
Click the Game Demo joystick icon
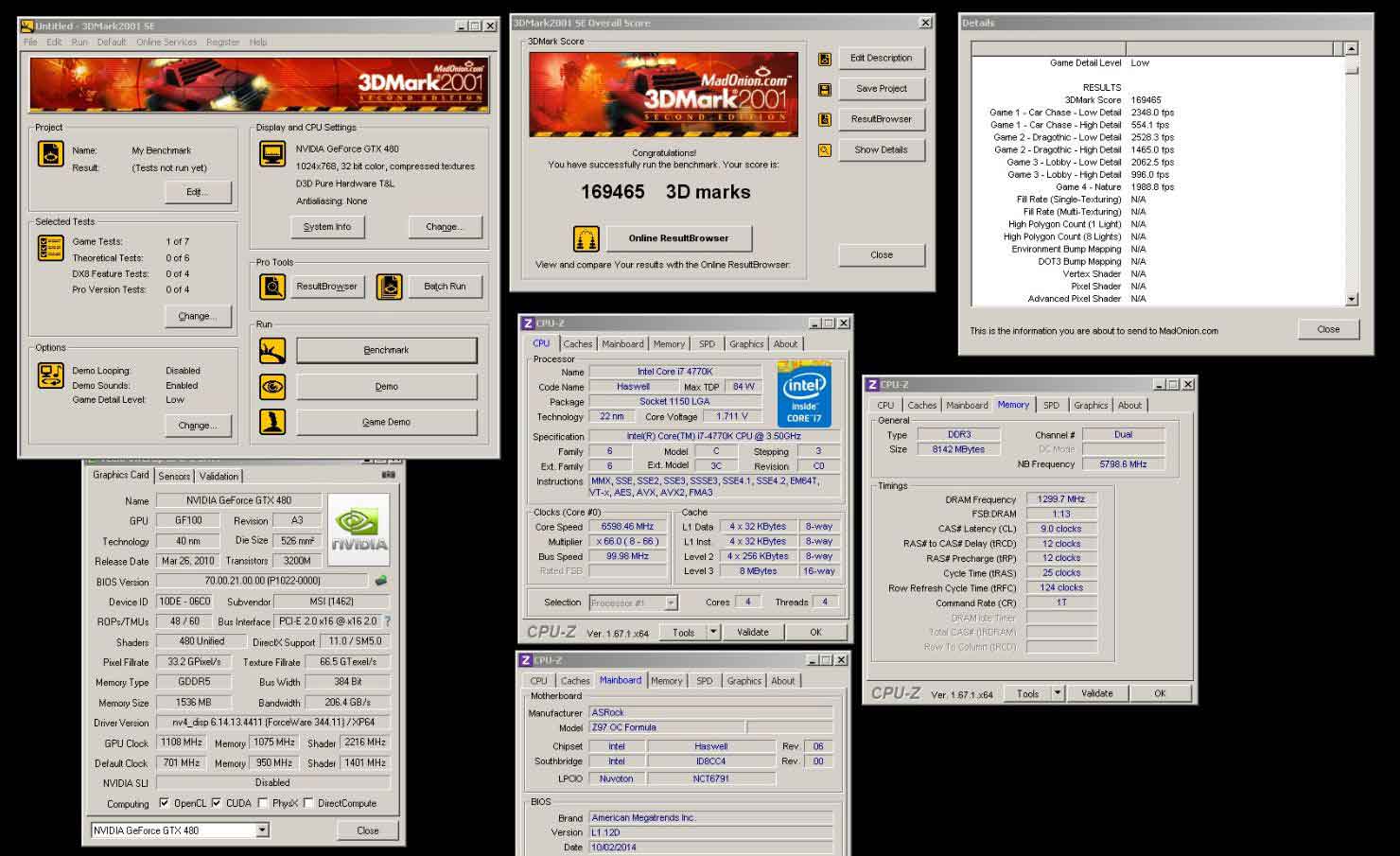point(272,422)
